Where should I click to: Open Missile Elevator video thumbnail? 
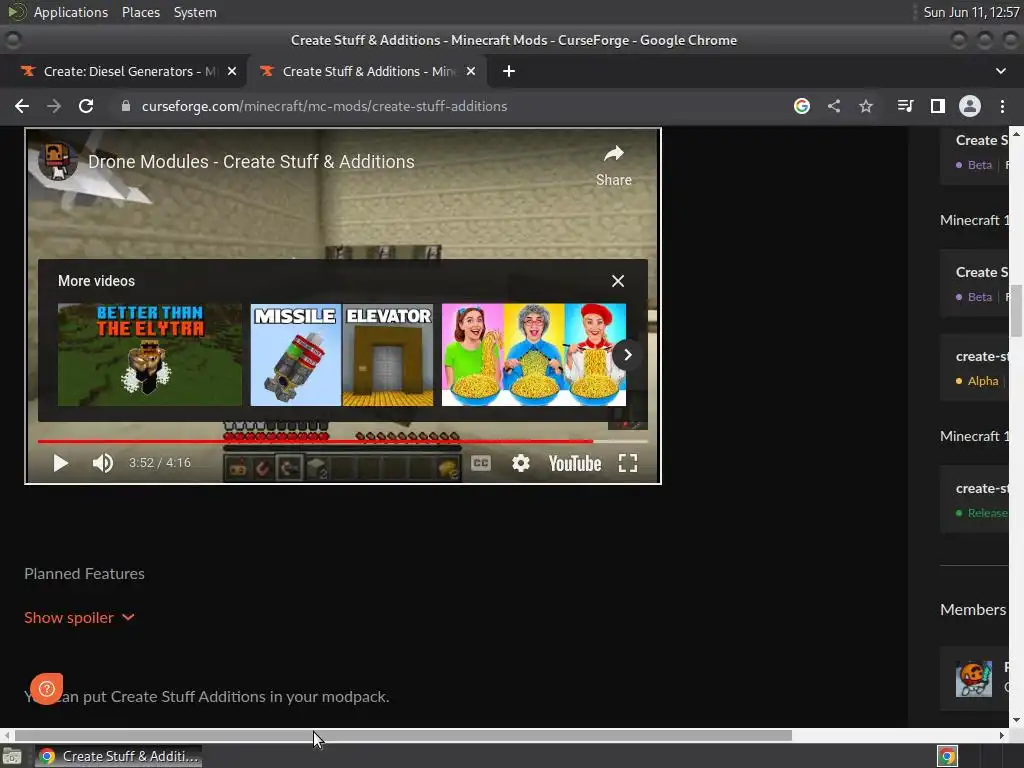pos(342,355)
